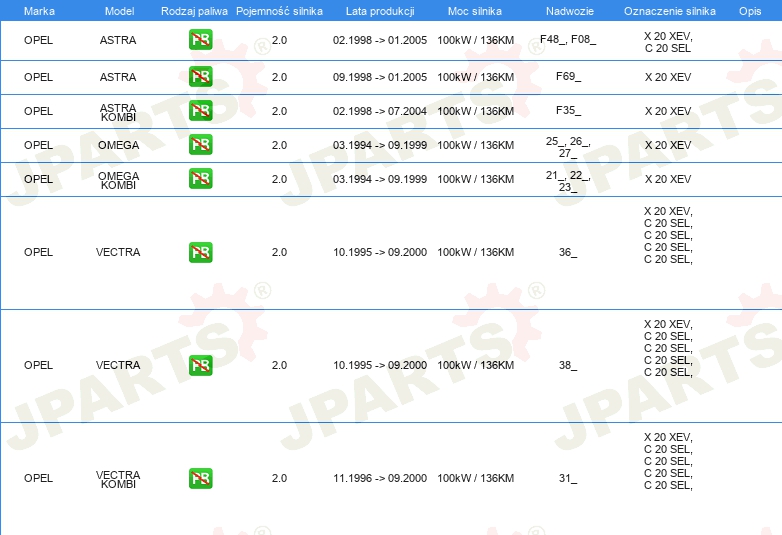Image resolution: width=782 pixels, height=535 pixels.
Task: Click the date range '02.1998 -> 07.2004'
Action: click(380, 111)
